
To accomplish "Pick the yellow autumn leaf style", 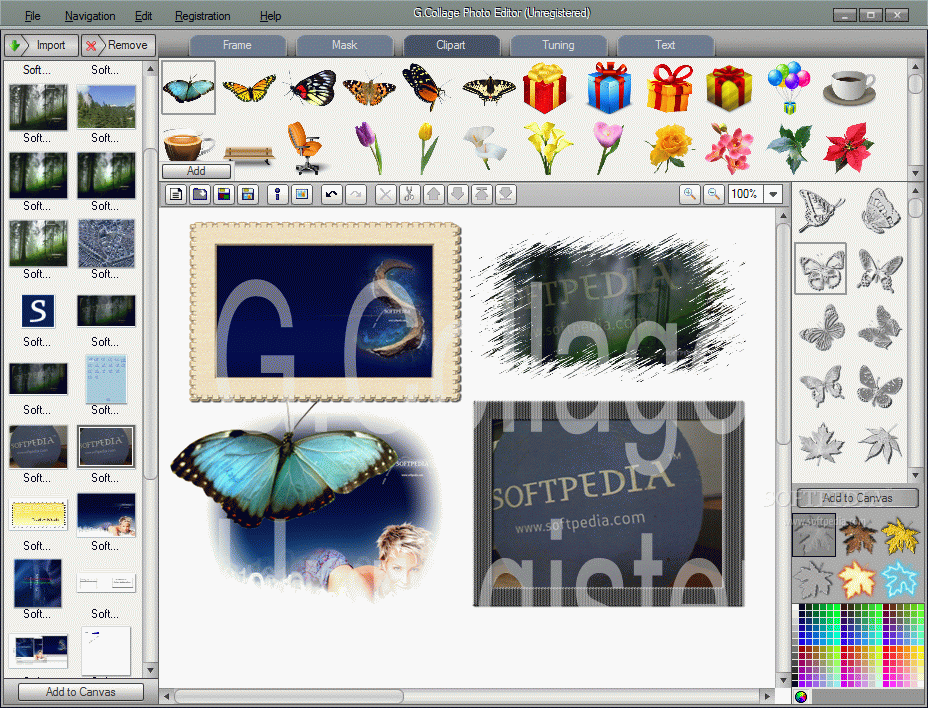I will pos(900,536).
